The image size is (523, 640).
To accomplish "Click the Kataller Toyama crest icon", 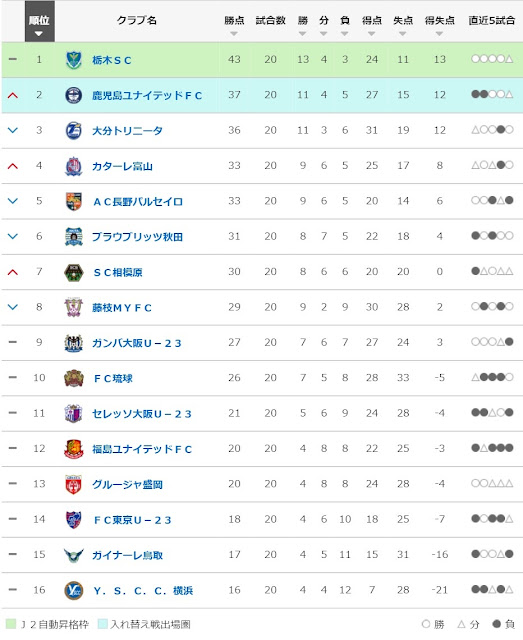I will 73,166.
